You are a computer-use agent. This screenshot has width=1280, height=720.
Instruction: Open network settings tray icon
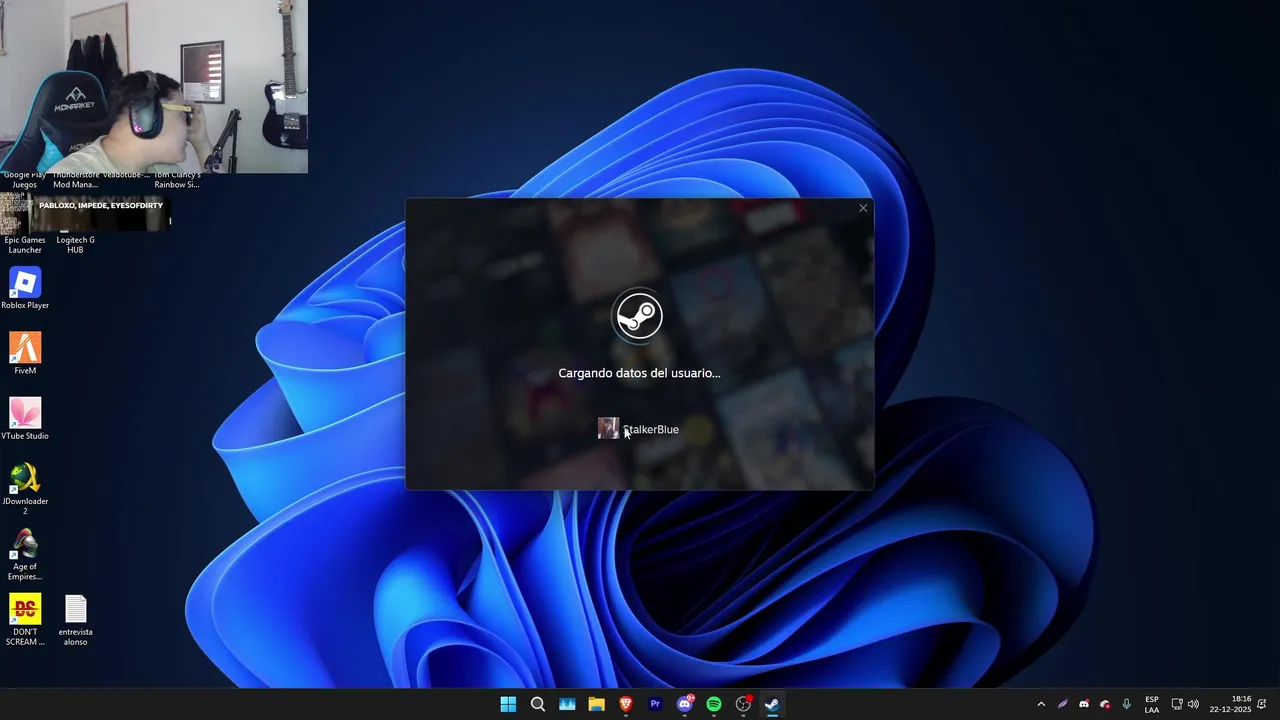pyautogui.click(x=1177, y=704)
